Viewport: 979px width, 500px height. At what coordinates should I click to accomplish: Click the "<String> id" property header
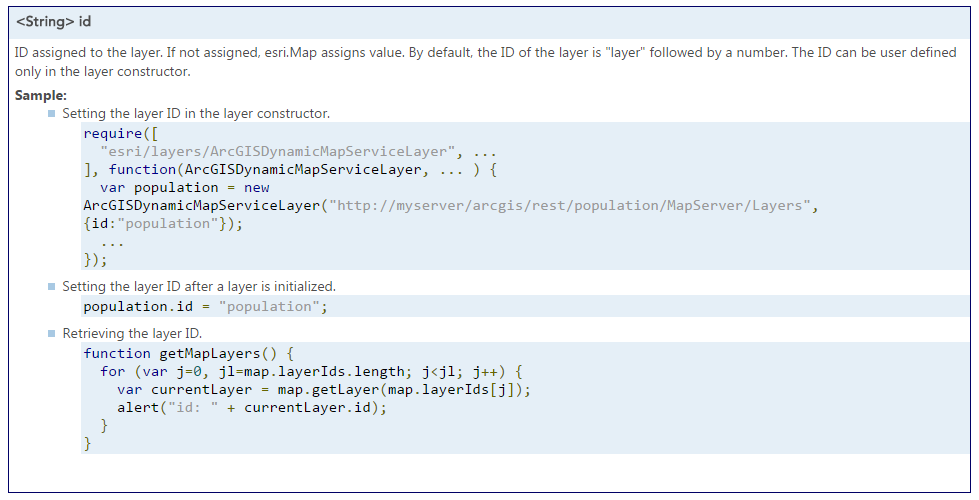tap(54, 22)
